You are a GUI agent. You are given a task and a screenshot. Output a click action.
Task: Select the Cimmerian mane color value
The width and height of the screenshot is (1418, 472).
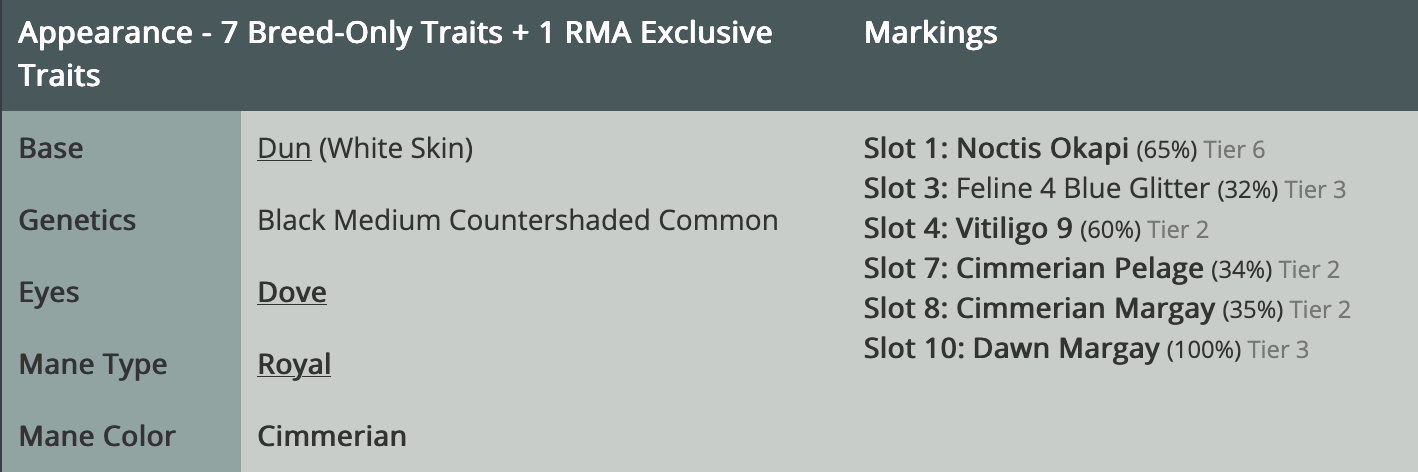(x=332, y=436)
